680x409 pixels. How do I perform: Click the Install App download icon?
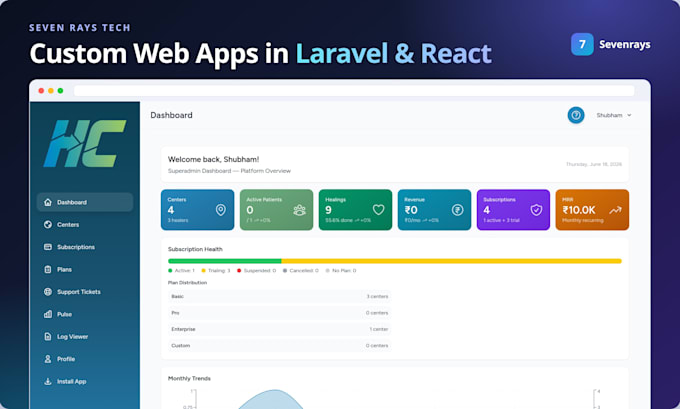point(48,382)
